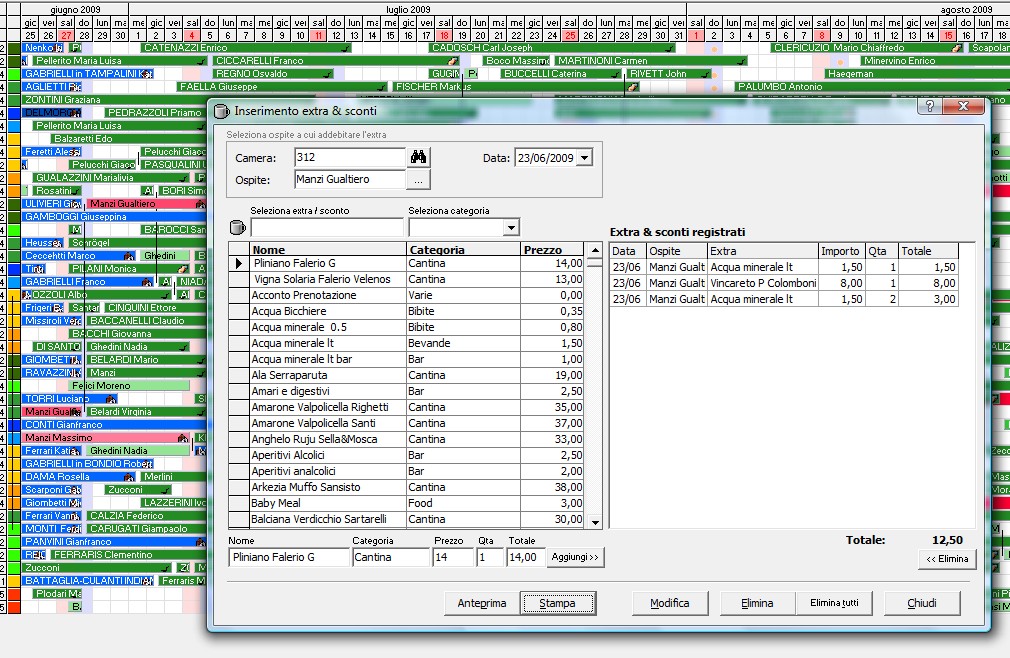The width and height of the screenshot is (1010, 658).
Task: Click the bottom Nome field containing Pliniano Falerio G
Action: tap(289, 557)
